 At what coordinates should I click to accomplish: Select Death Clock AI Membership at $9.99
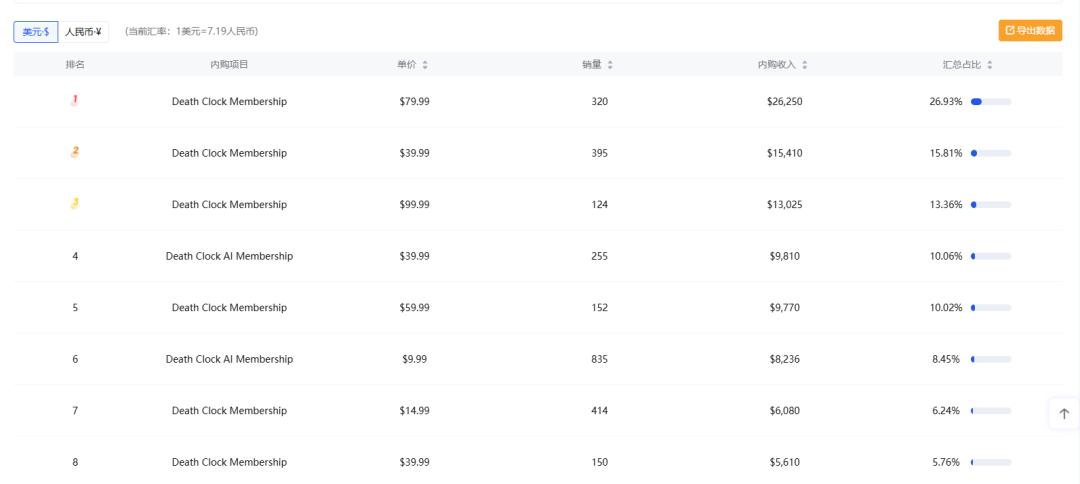click(229, 359)
